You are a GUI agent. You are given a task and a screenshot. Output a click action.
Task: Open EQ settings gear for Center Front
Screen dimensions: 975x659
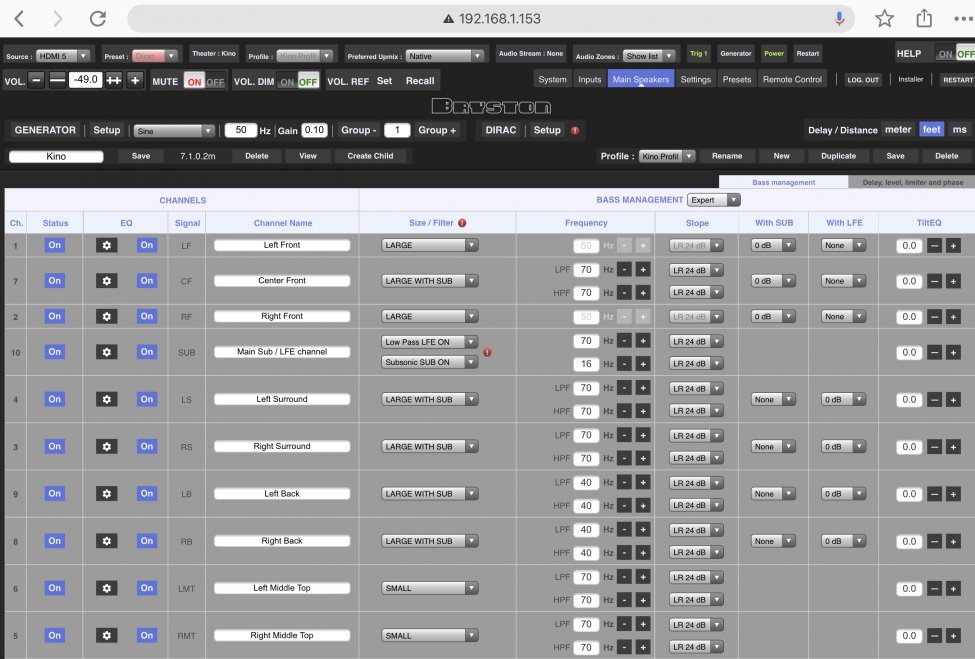pyautogui.click(x=106, y=281)
